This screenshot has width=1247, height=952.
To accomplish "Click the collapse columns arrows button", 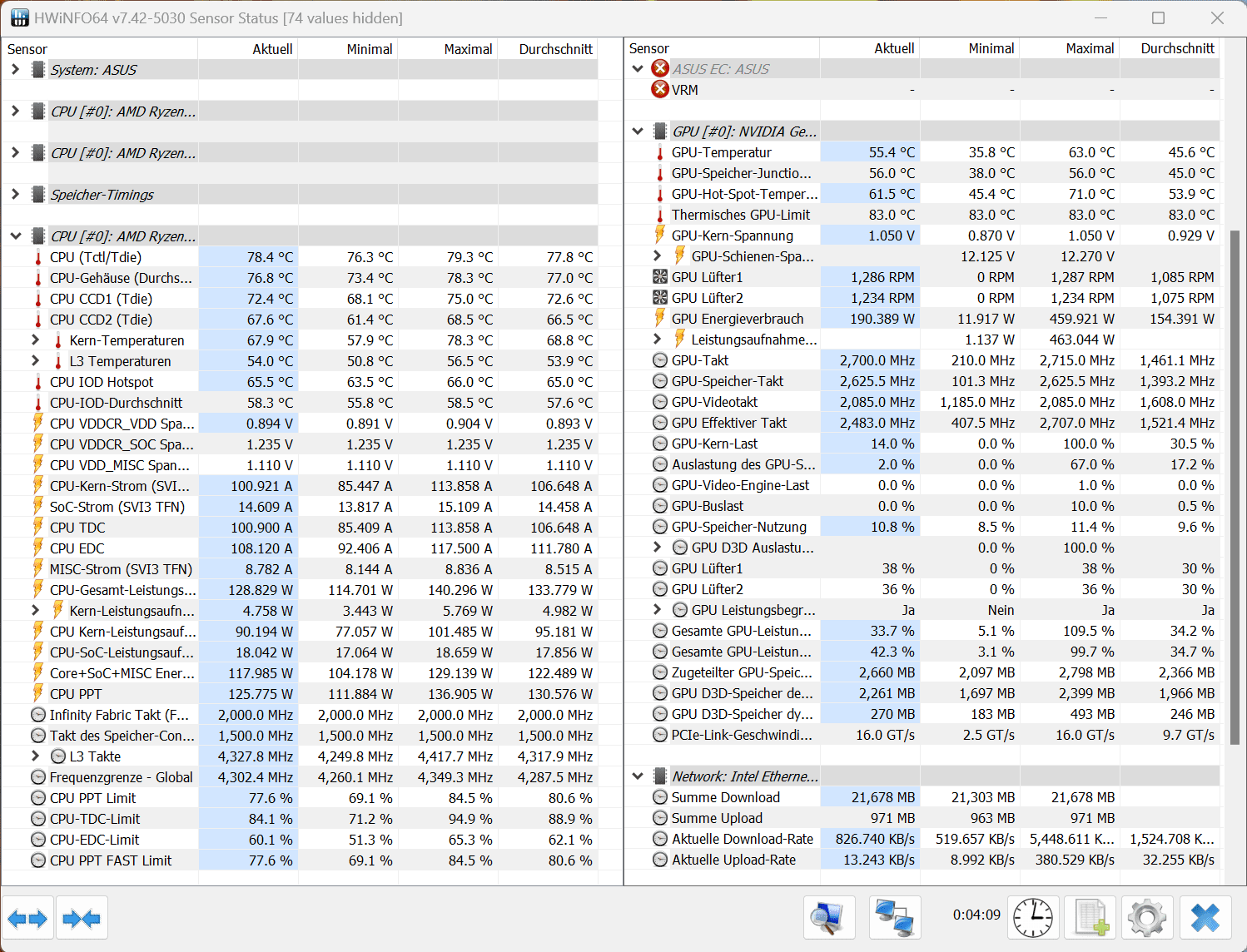I will click(x=82, y=919).
